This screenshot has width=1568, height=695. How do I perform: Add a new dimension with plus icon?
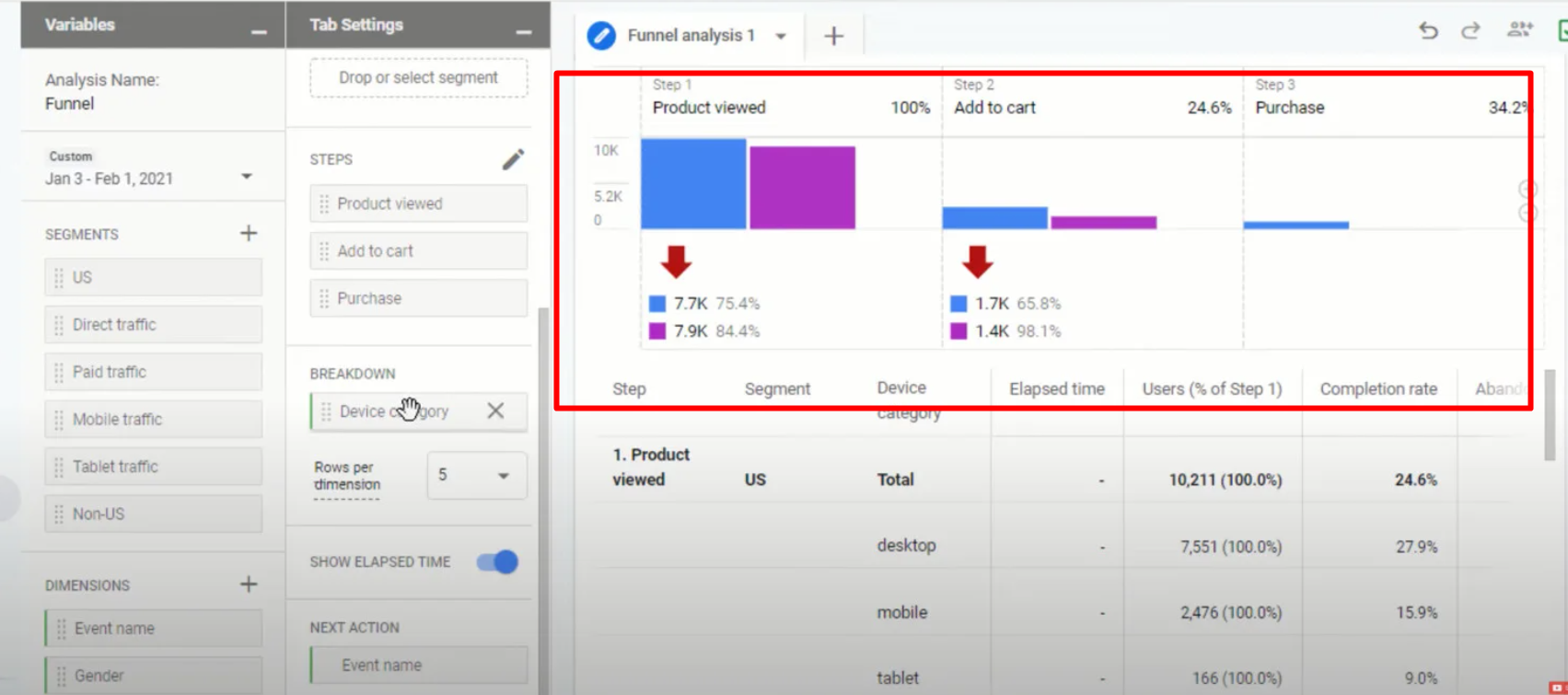(x=249, y=585)
